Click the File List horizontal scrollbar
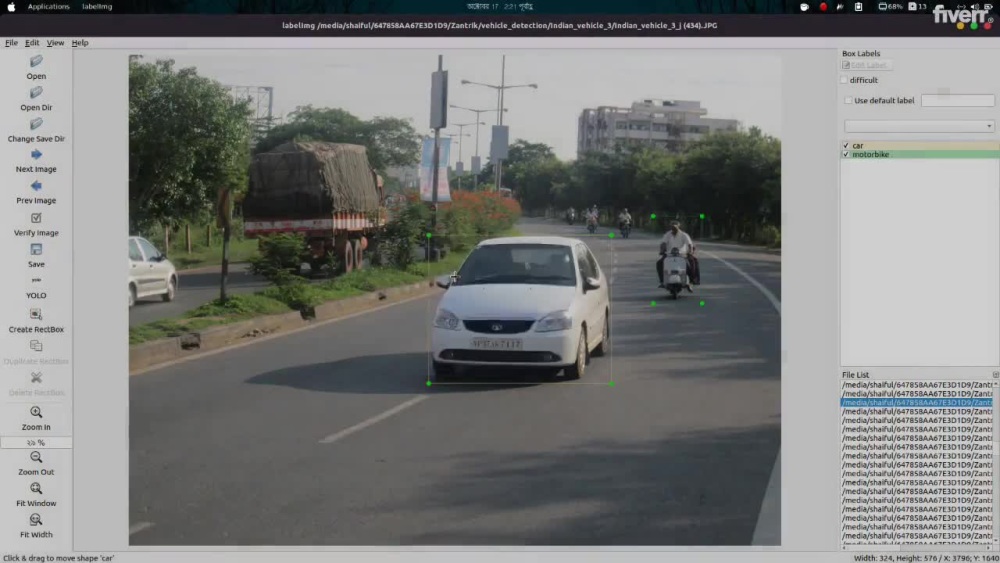This screenshot has width=1000, height=563. 916,547
